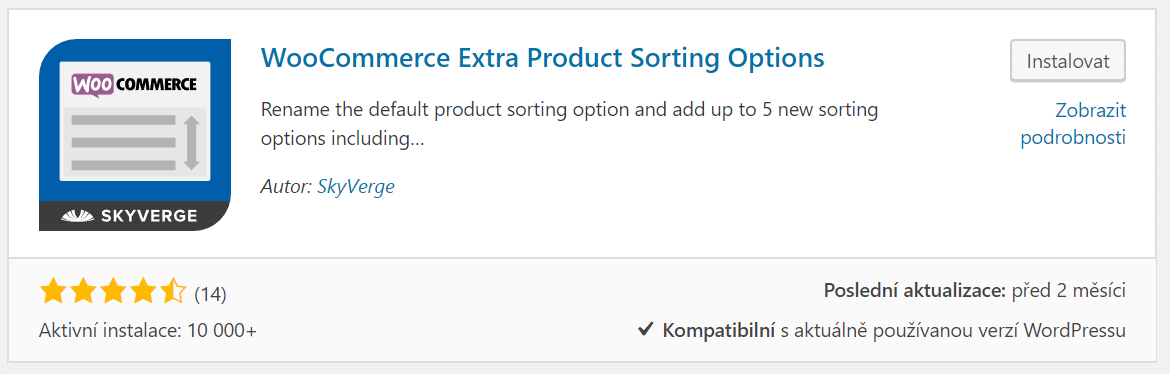This screenshot has height=374, width=1170.
Task: Click the plugin description text
Action: point(570,124)
